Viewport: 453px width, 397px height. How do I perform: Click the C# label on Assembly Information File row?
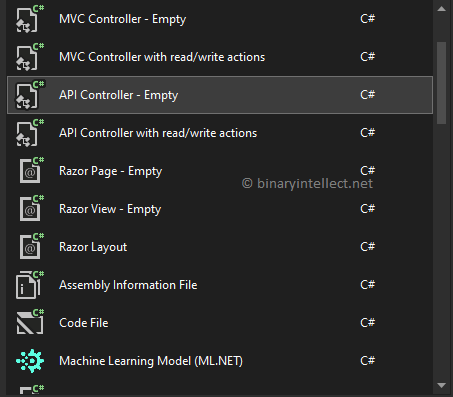368,285
